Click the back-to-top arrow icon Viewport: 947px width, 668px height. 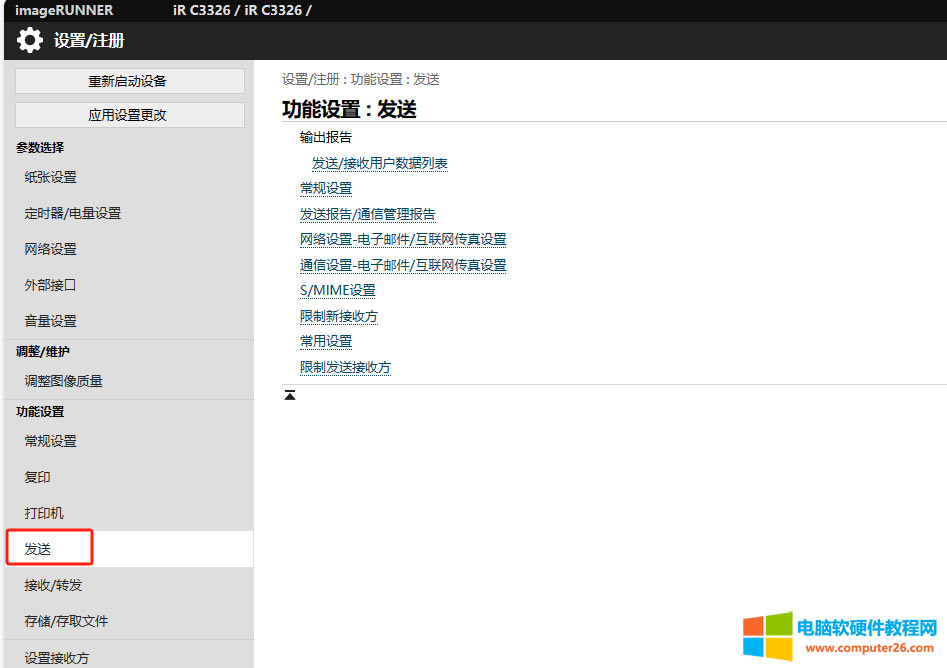(289, 396)
